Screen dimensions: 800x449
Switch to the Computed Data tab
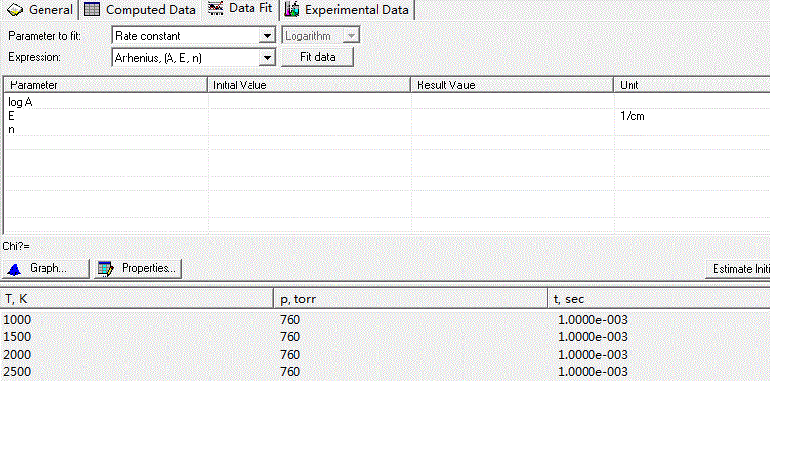pyautogui.click(x=140, y=10)
